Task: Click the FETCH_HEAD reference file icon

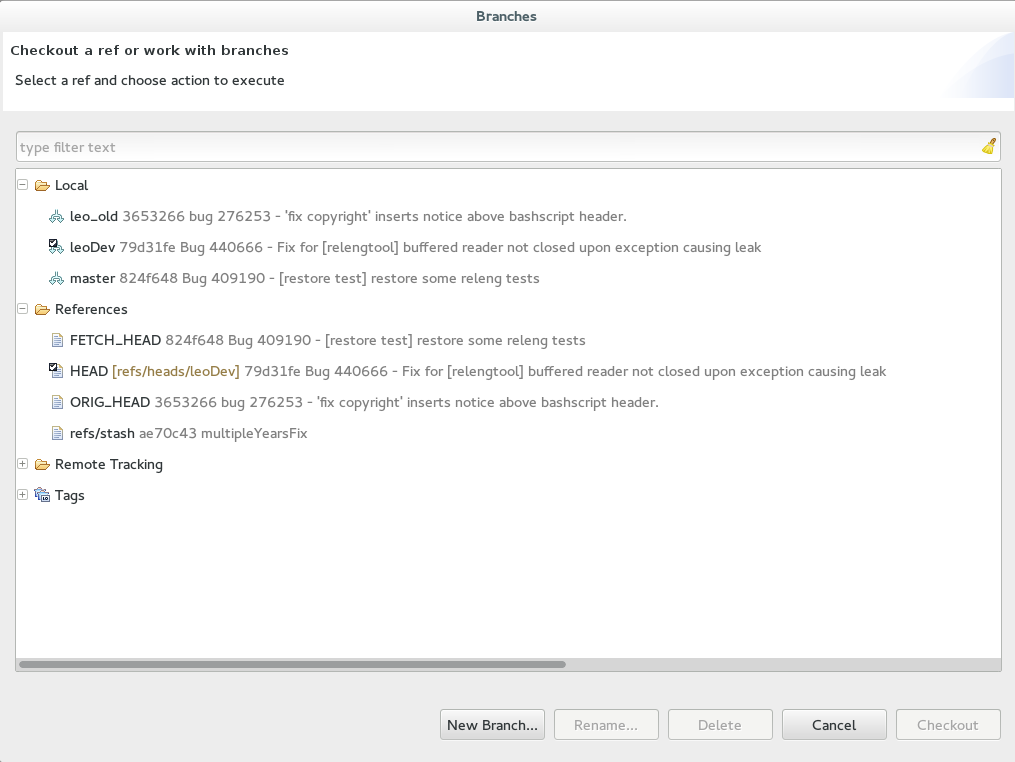Action: pyautogui.click(x=57, y=340)
